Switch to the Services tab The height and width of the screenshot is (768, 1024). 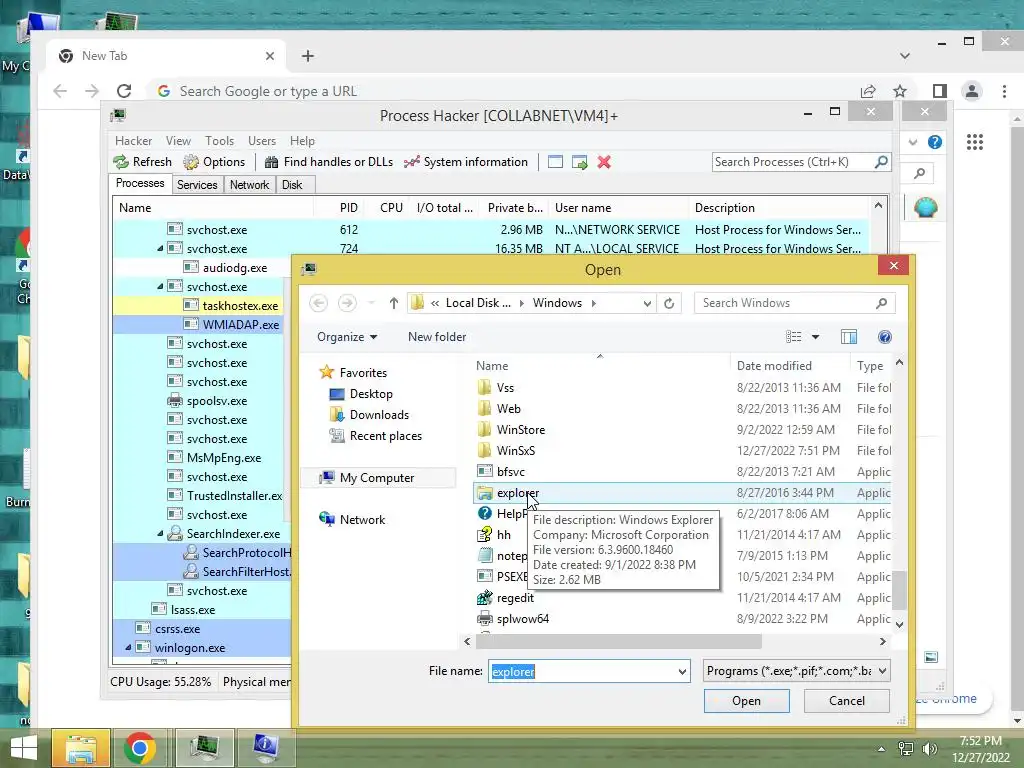pyautogui.click(x=197, y=185)
